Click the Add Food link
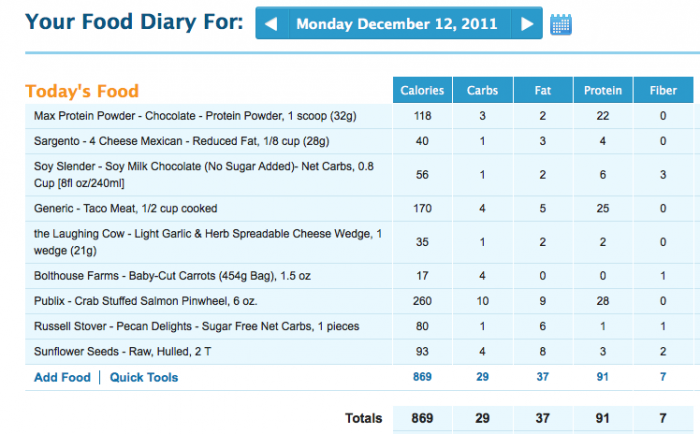 62,377
